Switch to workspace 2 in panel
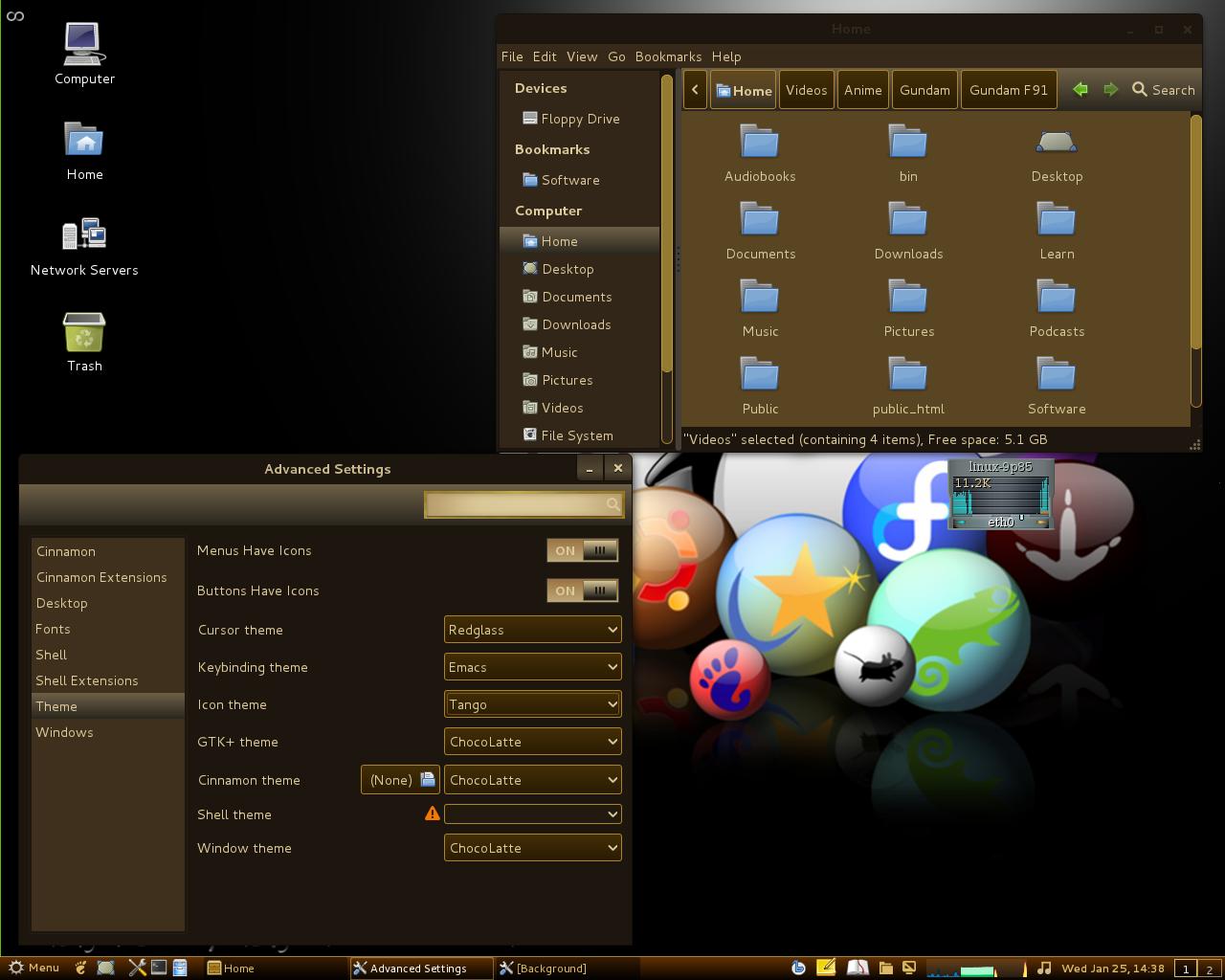The width and height of the screenshot is (1225, 980). (x=1209, y=969)
